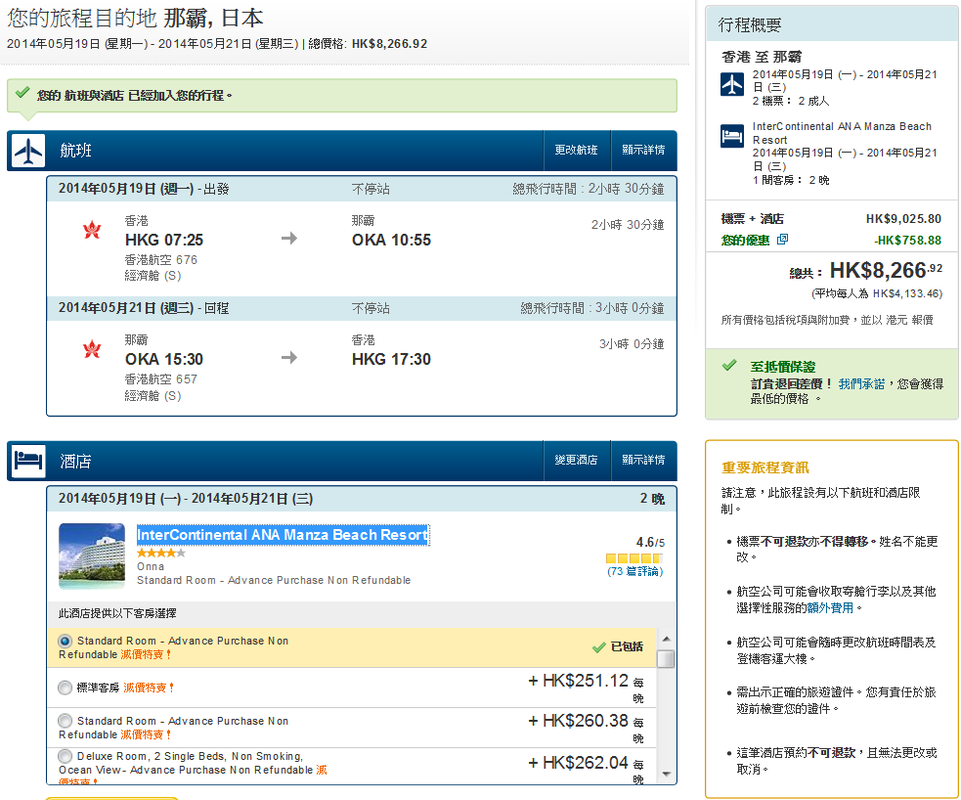This screenshot has width=961, height=800.
Task: Click the airplane icon in 行程概要 sidebar
Action: (x=732, y=84)
